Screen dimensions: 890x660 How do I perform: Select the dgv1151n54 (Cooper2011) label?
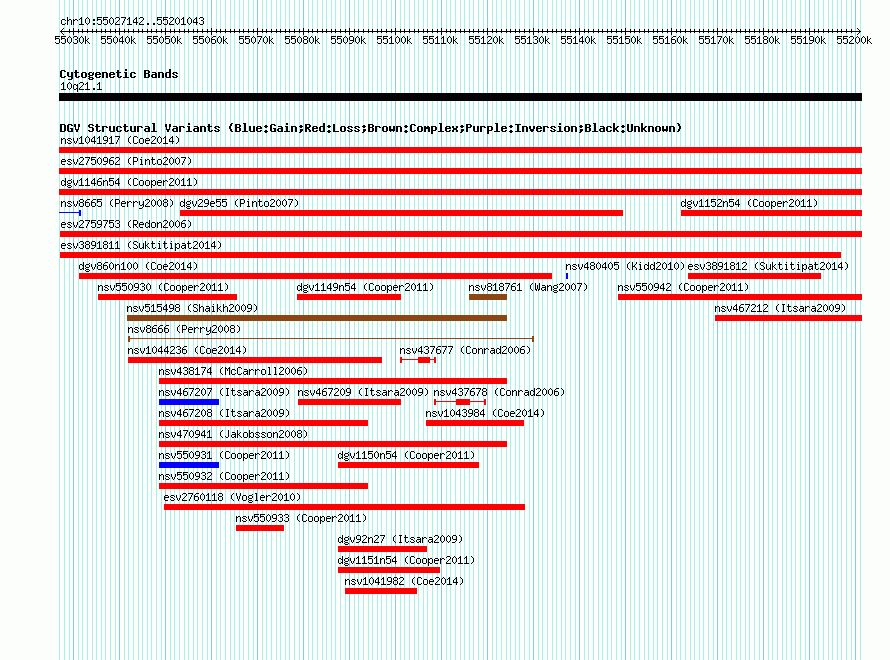point(406,560)
